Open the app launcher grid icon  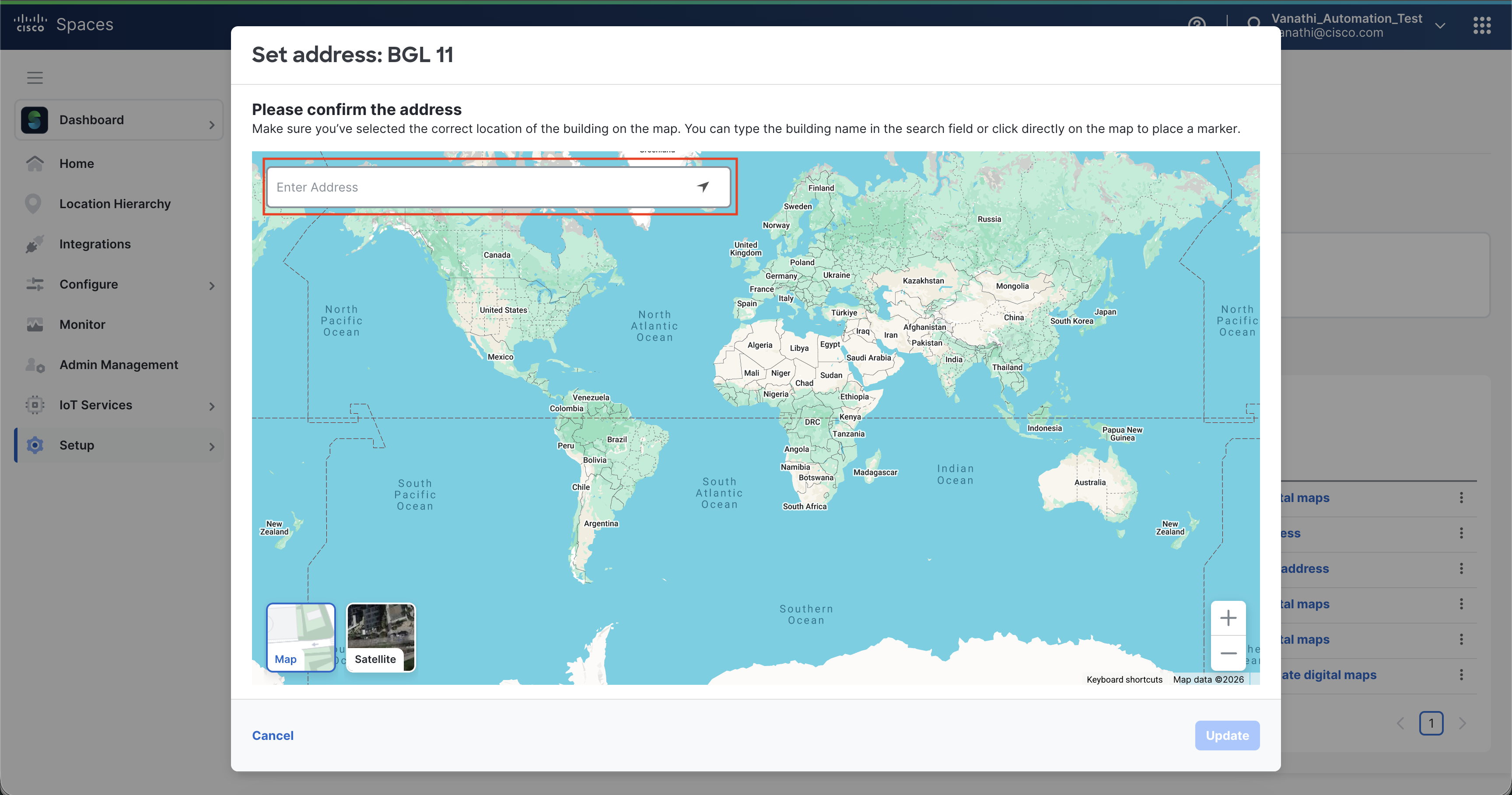(1481, 25)
